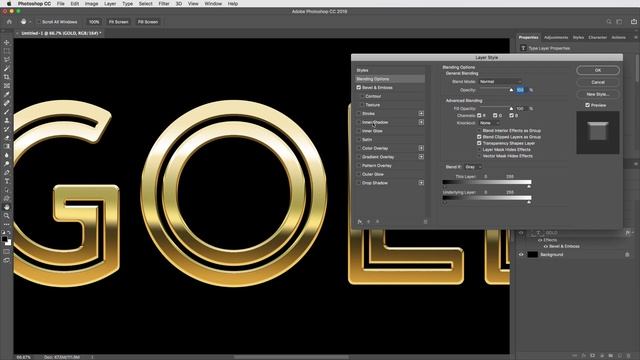Screen dimensions: 640x360
Task: Enable the Satin effect checkbox
Action: (x=359, y=140)
